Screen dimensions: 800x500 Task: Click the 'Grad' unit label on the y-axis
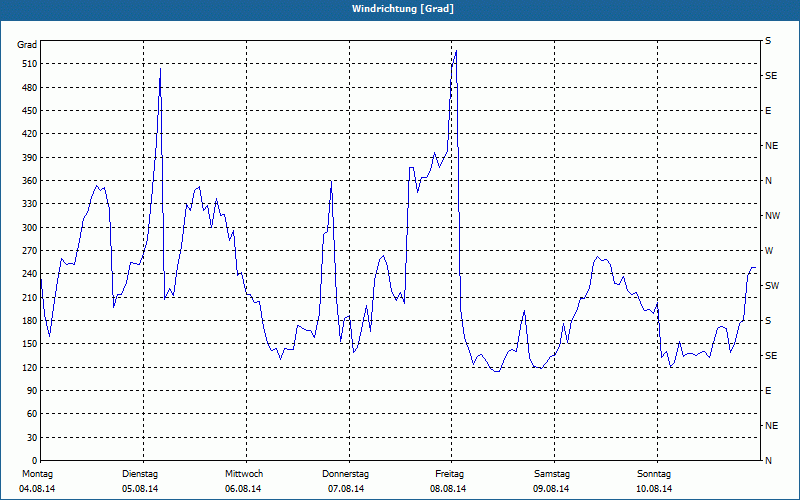click(x=27, y=45)
